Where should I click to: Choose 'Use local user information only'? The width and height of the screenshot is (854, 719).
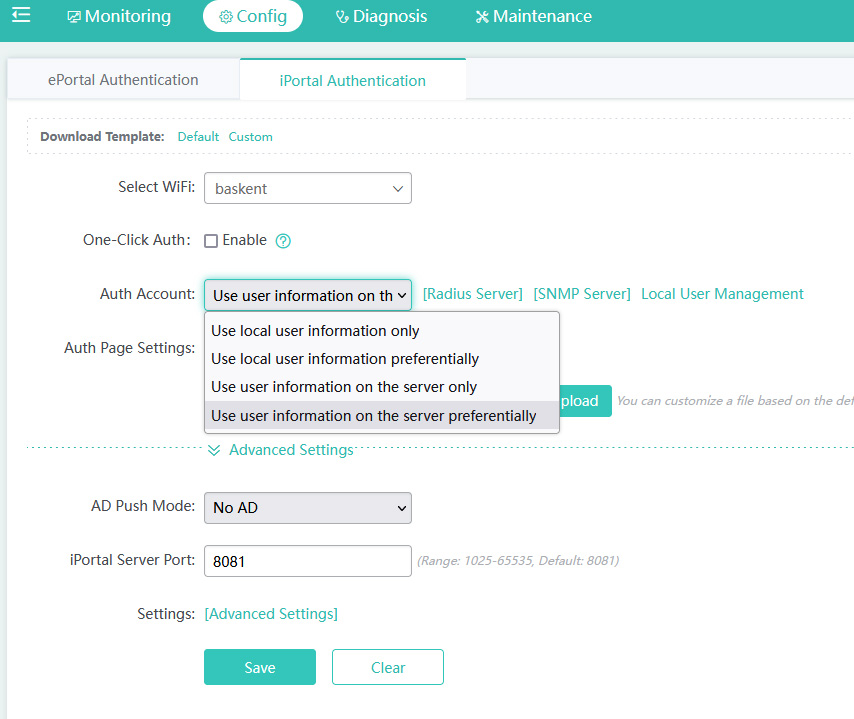coord(315,331)
